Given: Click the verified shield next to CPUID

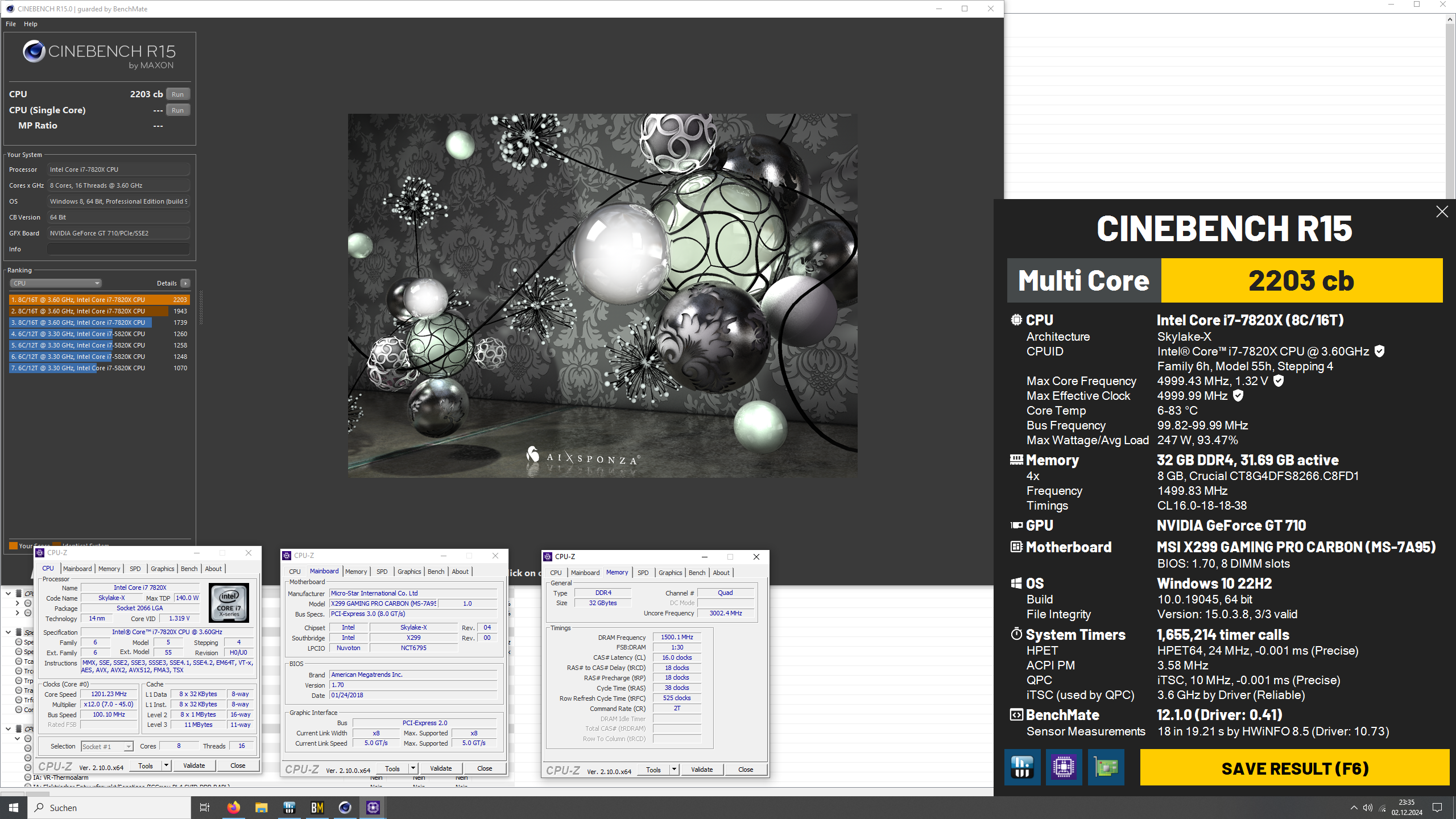Looking at the screenshot, I should (1379, 351).
